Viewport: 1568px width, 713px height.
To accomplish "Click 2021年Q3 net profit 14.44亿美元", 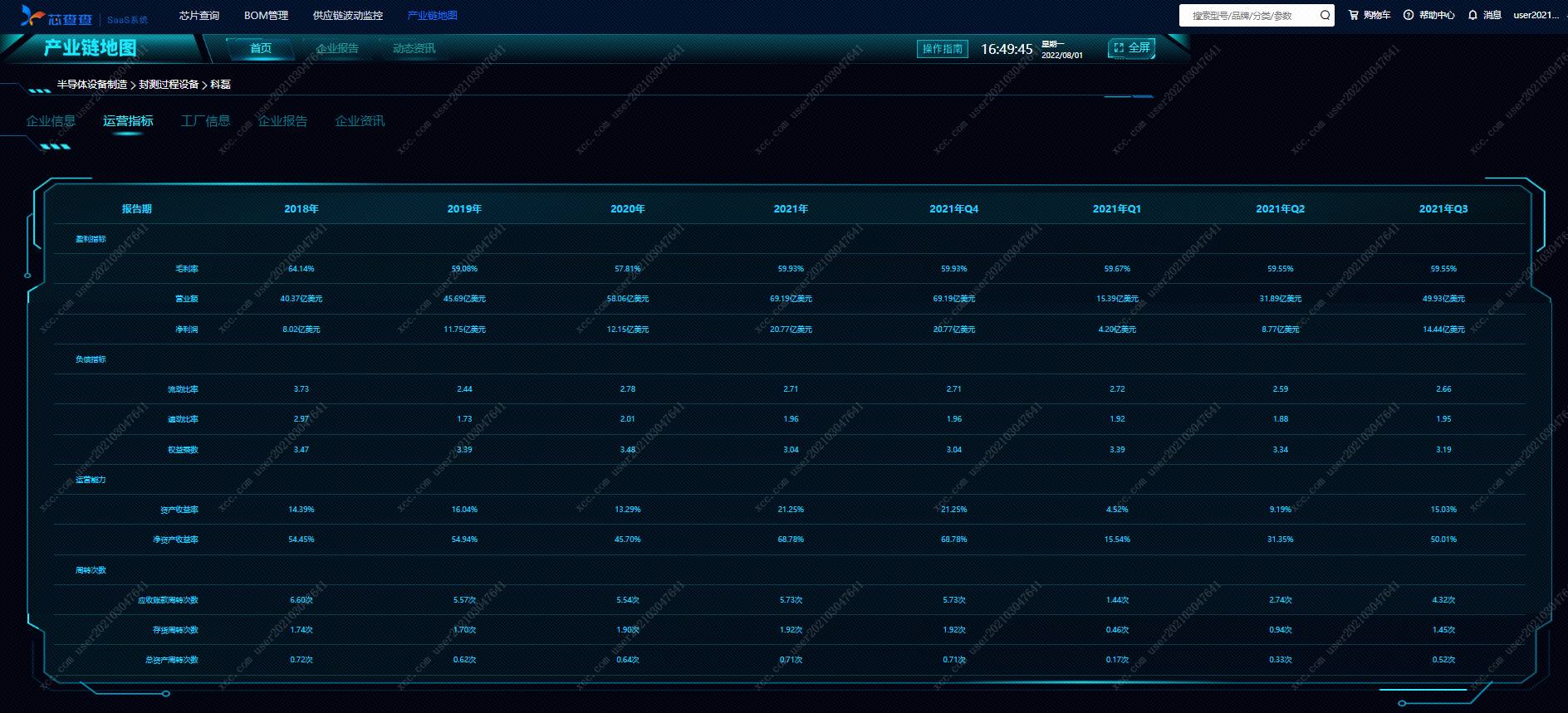I will pos(1443,330).
